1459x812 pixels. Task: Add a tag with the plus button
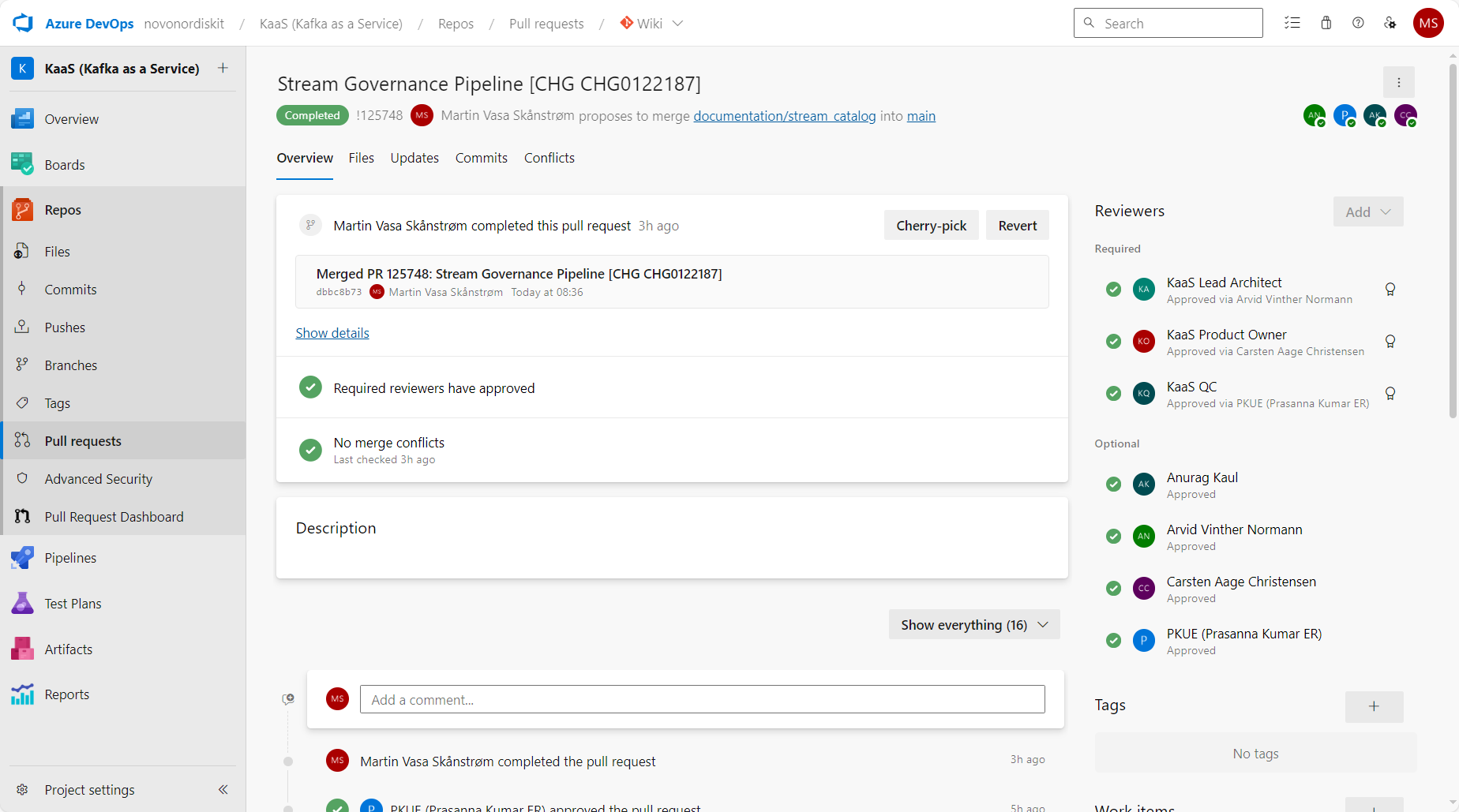(x=1375, y=706)
